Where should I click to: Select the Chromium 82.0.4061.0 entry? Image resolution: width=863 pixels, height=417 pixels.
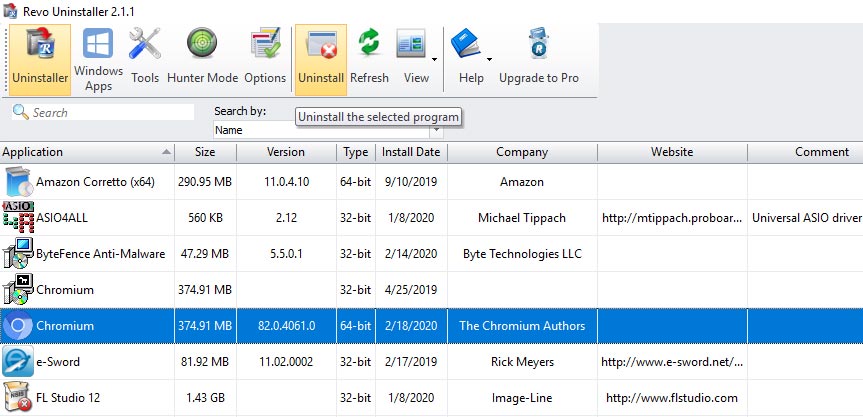tap(432, 326)
